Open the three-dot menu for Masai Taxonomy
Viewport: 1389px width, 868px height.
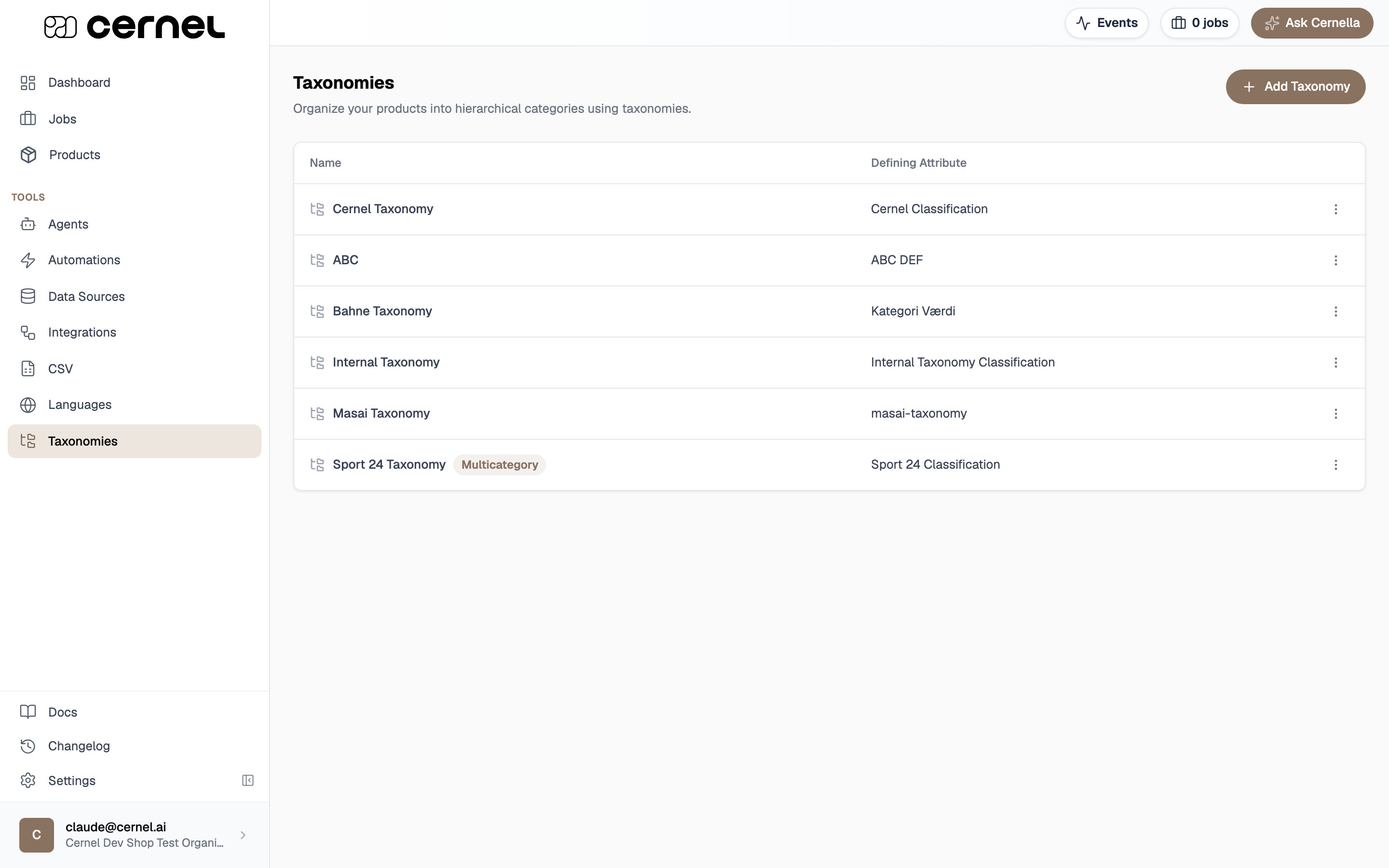[1335, 413]
